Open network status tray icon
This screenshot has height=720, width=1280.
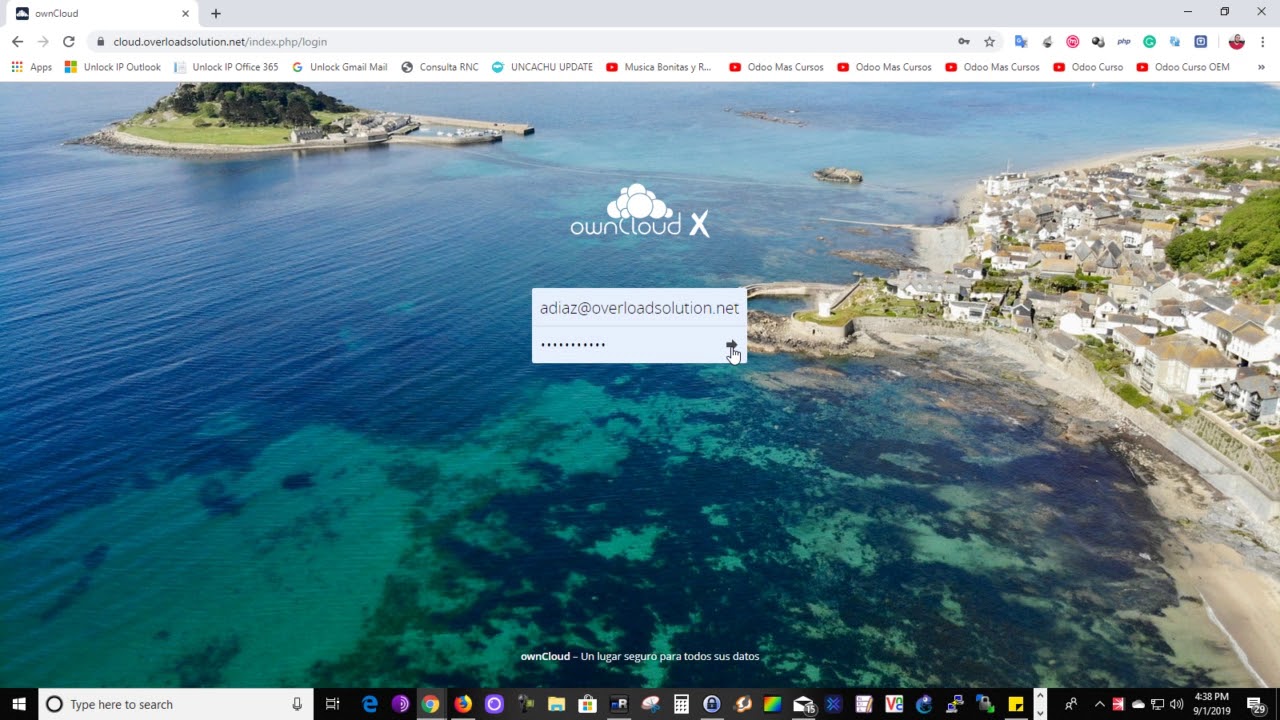[1157, 704]
